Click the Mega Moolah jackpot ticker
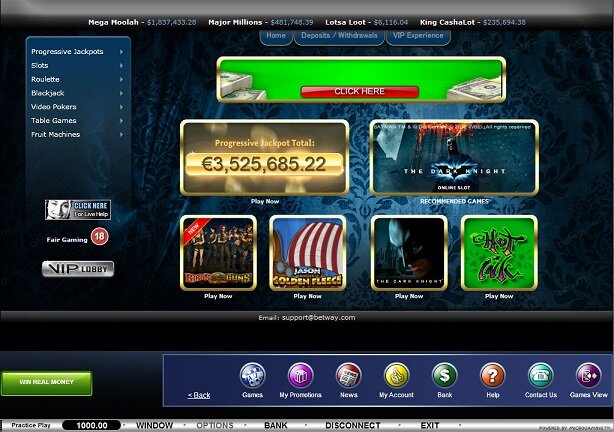The image size is (614, 432). (142, 22)
